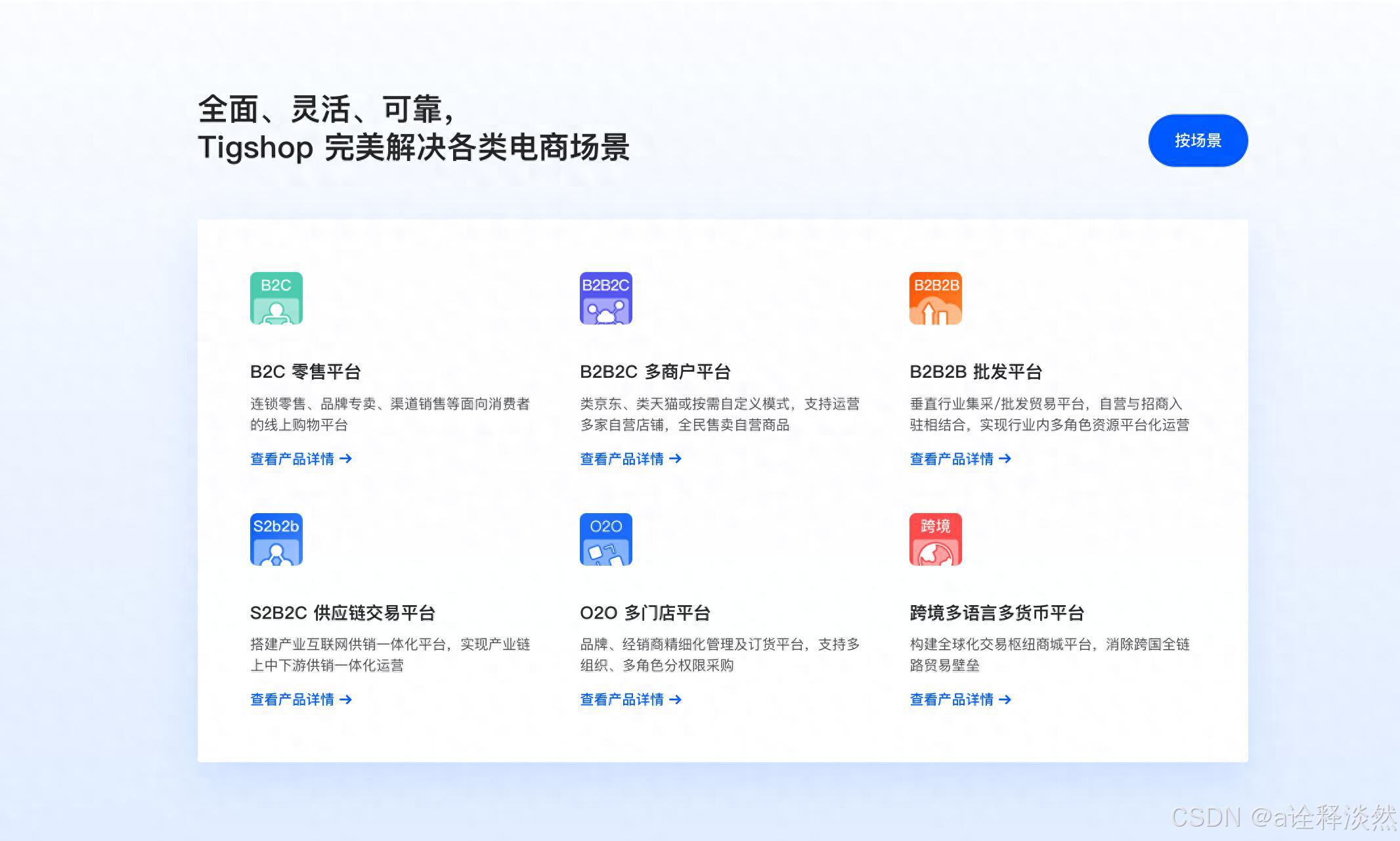Click the green B2C icon
The height and width of the screenshot is (841, 1400).
click(276, 298)
